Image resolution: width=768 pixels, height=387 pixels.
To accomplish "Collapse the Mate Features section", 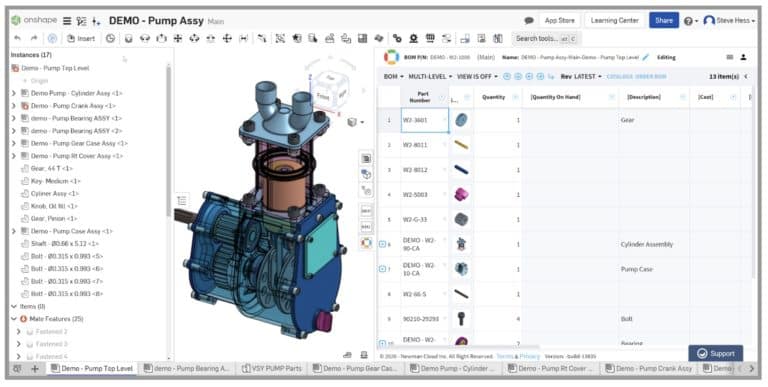I will 14,319.
